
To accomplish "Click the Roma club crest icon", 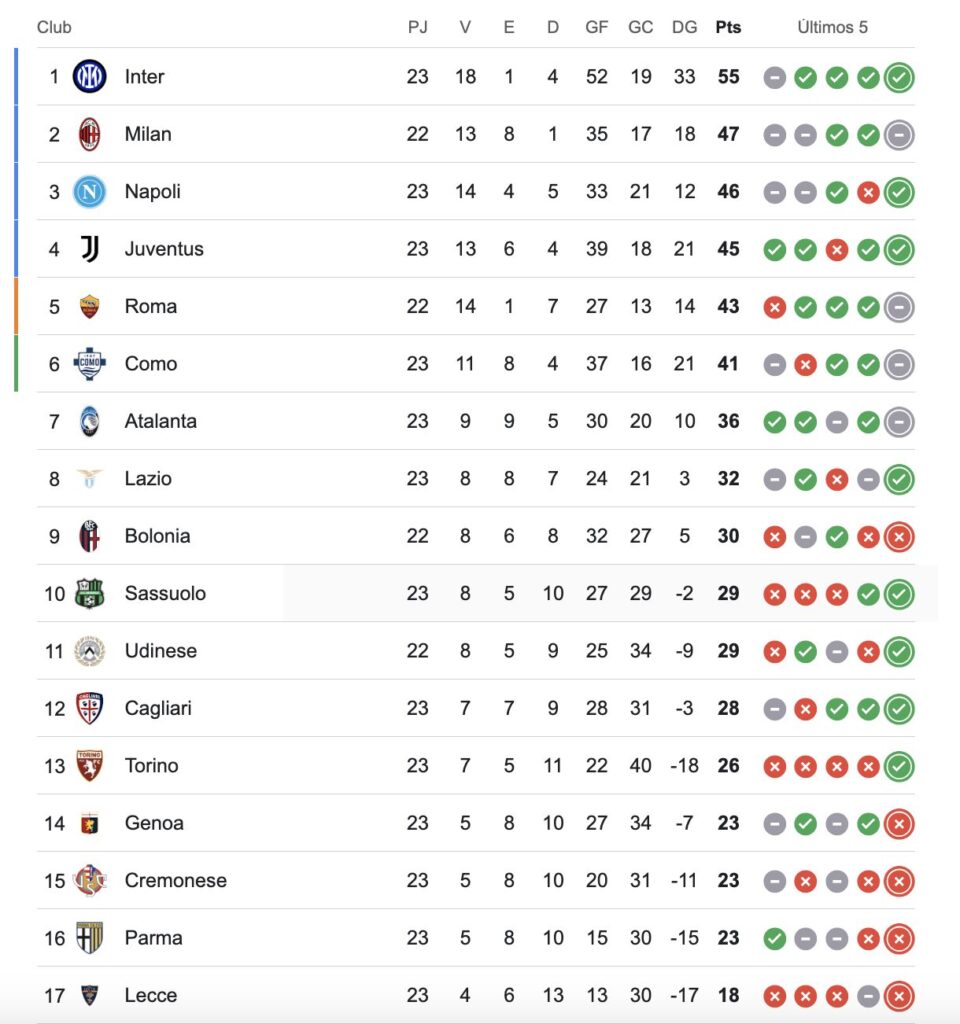I will (x=90, y=307).
